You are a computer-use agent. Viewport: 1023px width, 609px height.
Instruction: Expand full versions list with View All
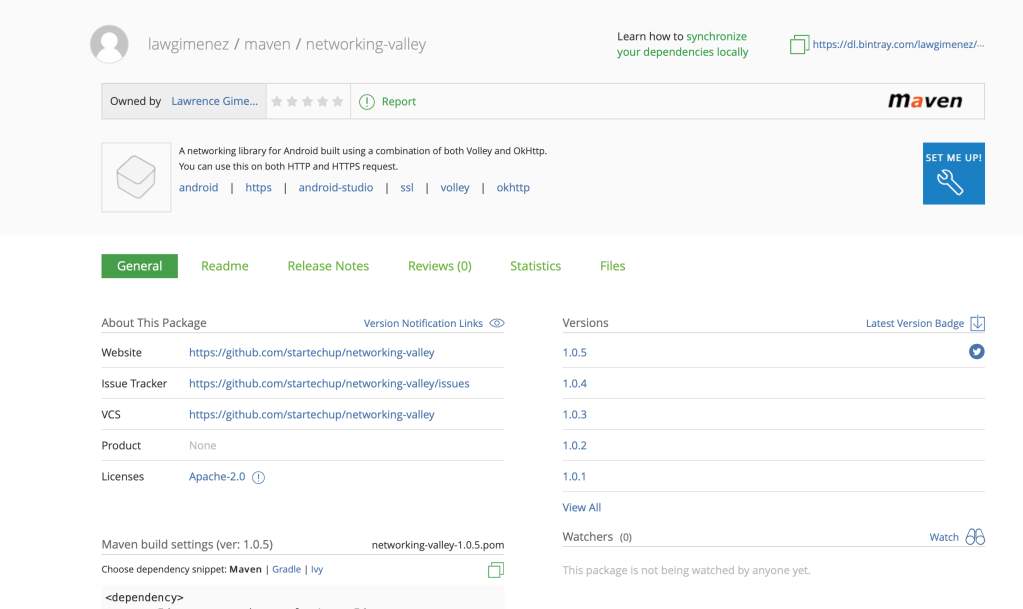coord(581,507)
